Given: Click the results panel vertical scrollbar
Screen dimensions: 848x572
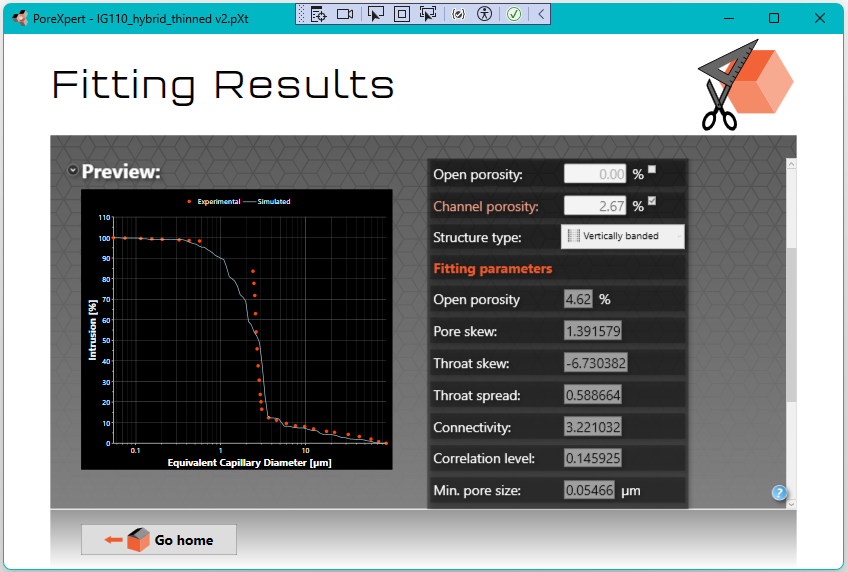Looking at the screenshot, I should [791, 320].
